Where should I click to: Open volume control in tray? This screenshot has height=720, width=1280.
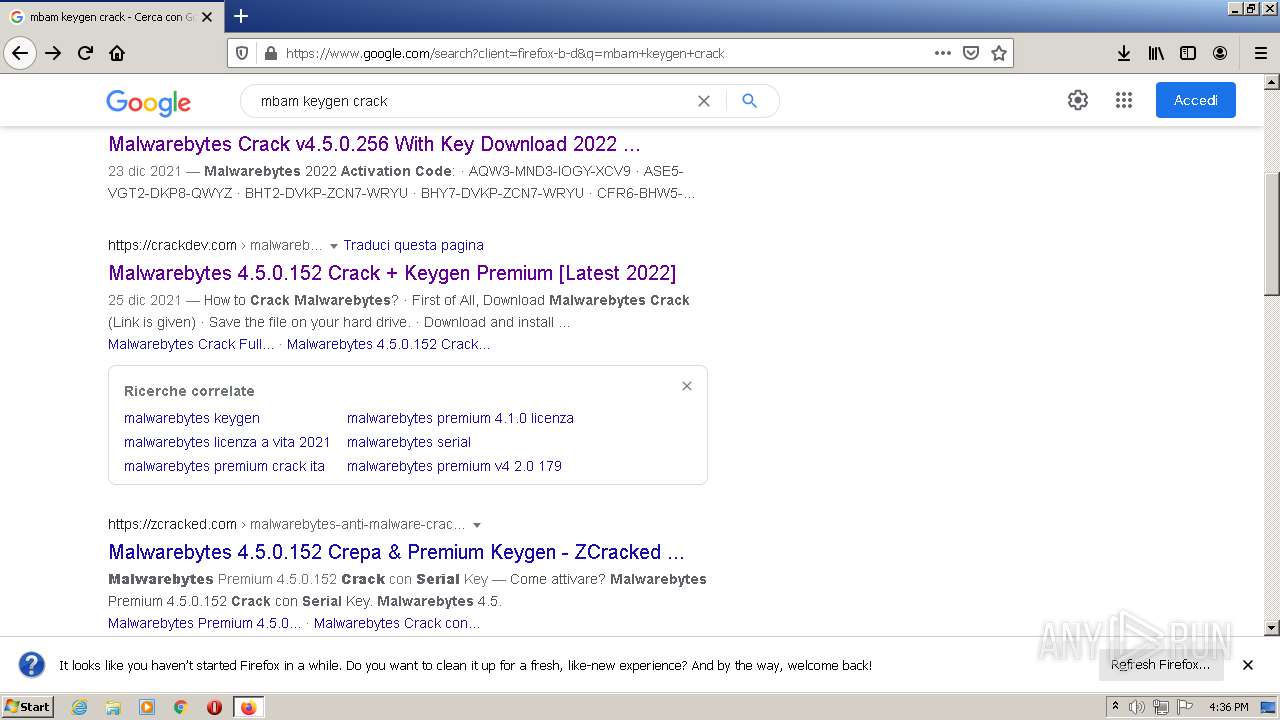(1137, 707)
